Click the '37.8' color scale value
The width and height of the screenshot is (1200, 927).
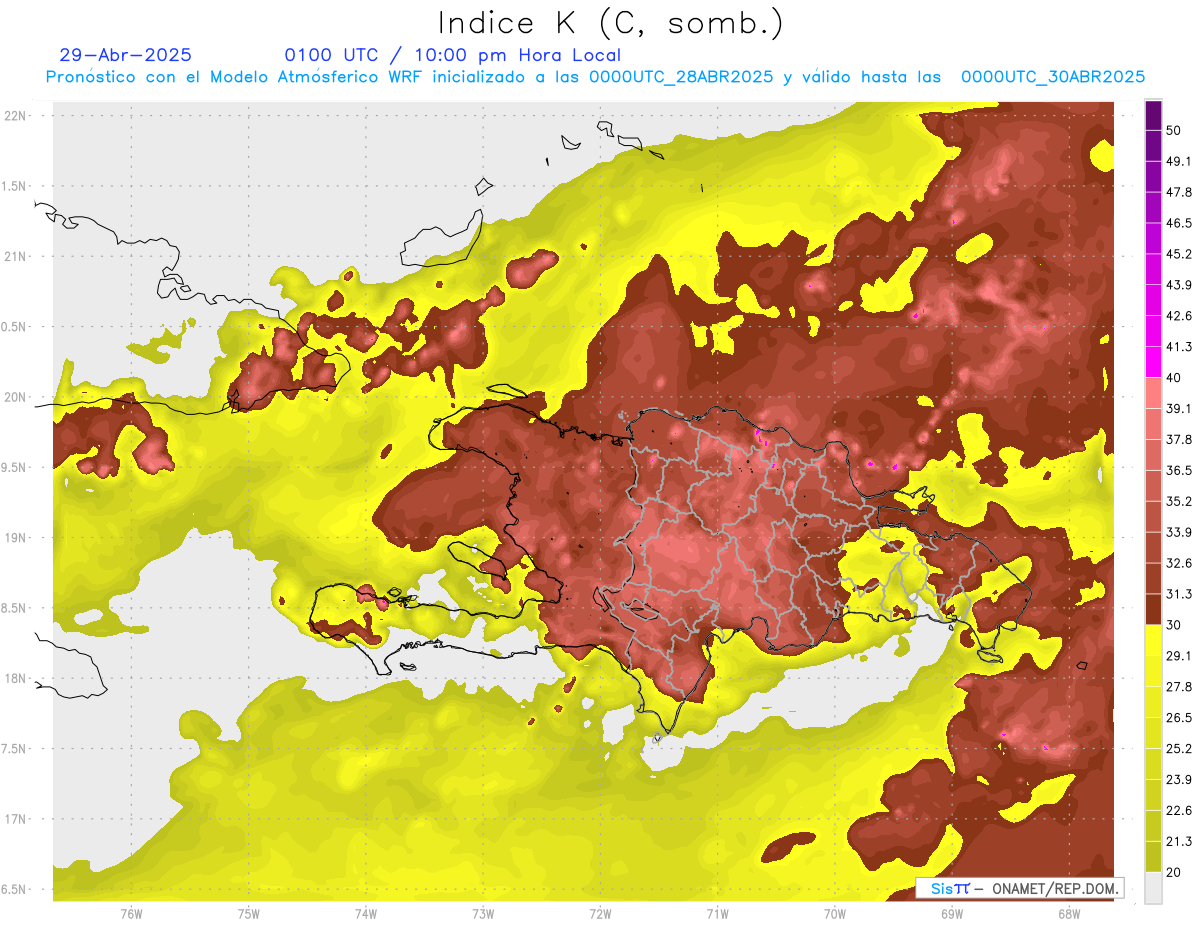[1179, 439]
